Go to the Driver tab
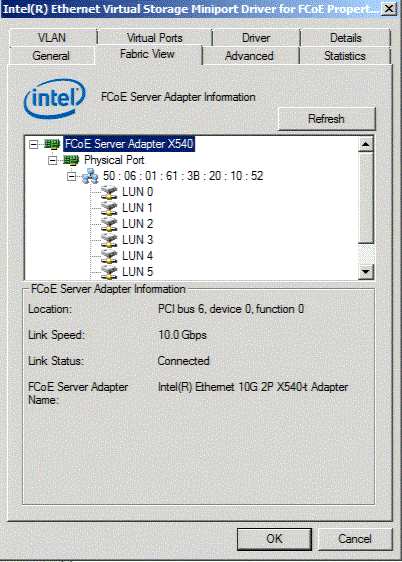Screen dimensions: 402x562 click(256, 38)
